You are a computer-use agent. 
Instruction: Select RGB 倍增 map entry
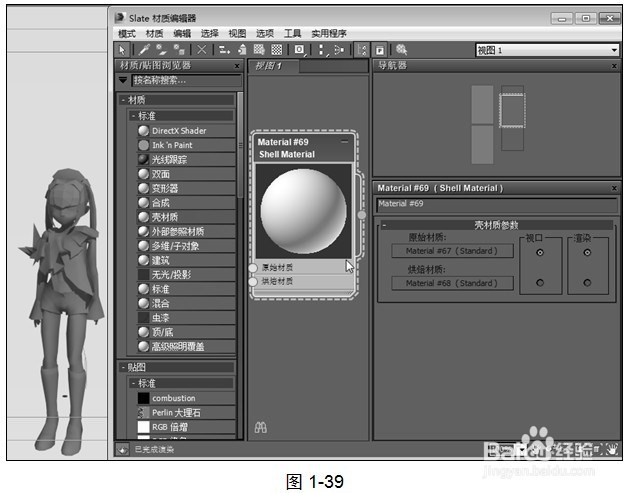coord(186,427)
